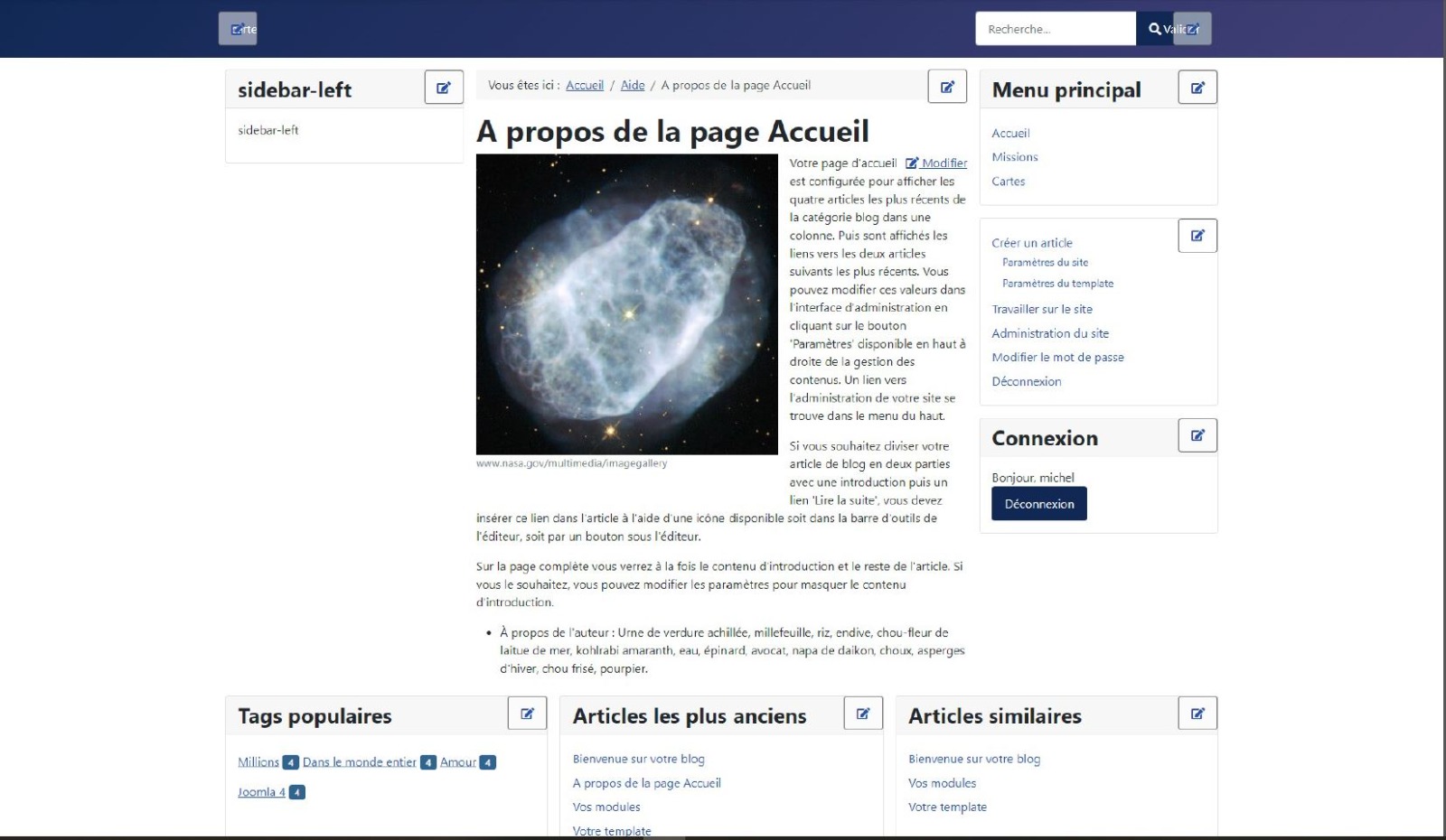Open the Aide breadcrumb link

coord(633,85)
